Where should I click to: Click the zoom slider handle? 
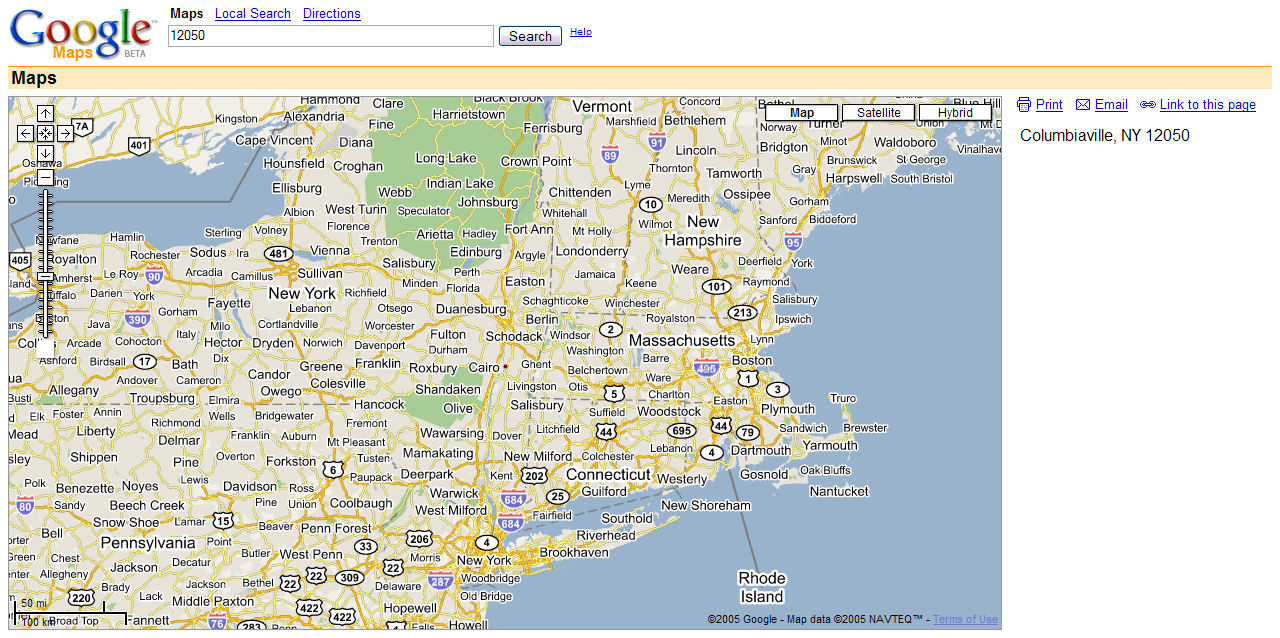pos(45,277)
